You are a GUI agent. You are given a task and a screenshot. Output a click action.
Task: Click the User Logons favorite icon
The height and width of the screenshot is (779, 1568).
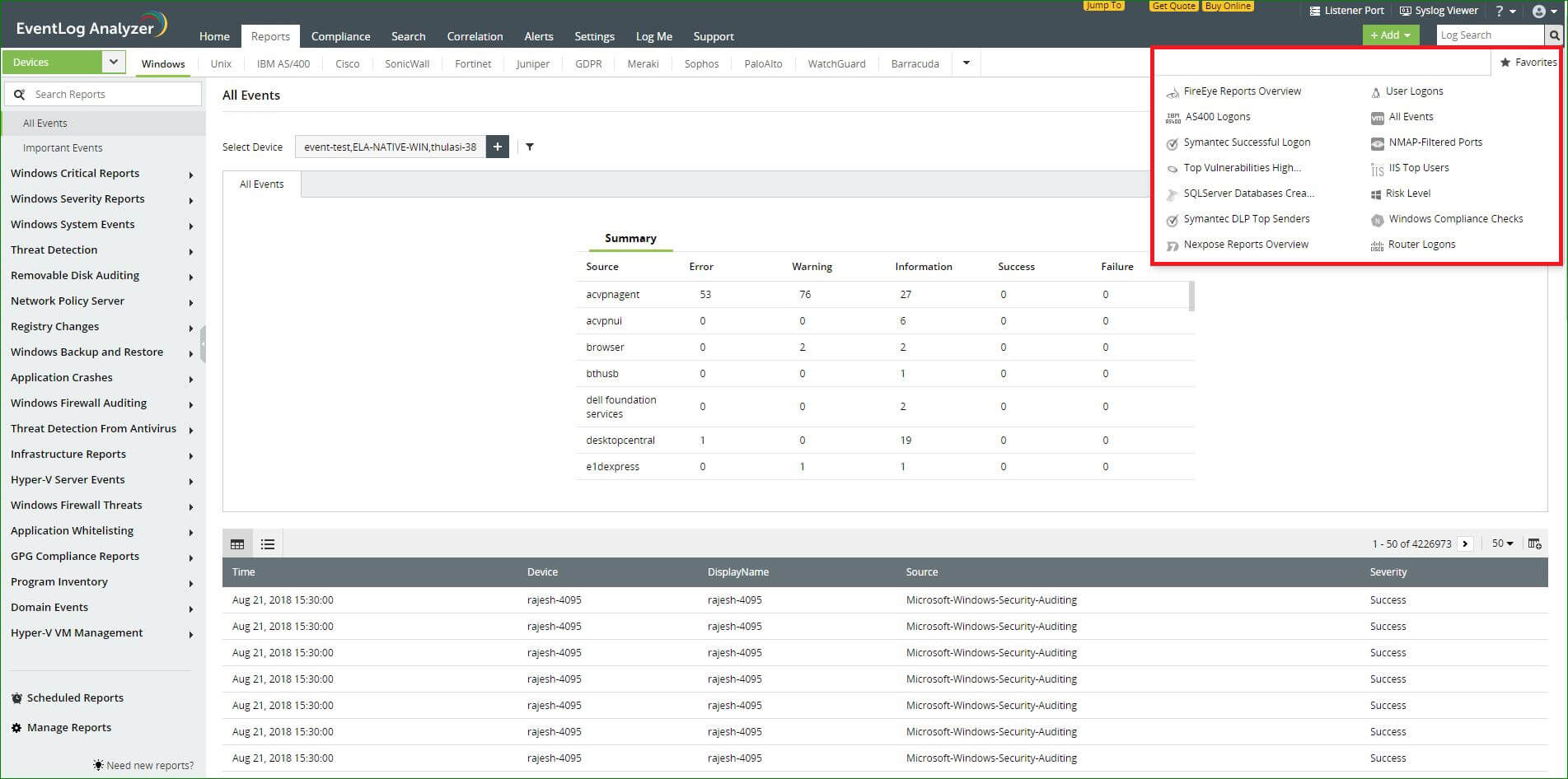1376,92
